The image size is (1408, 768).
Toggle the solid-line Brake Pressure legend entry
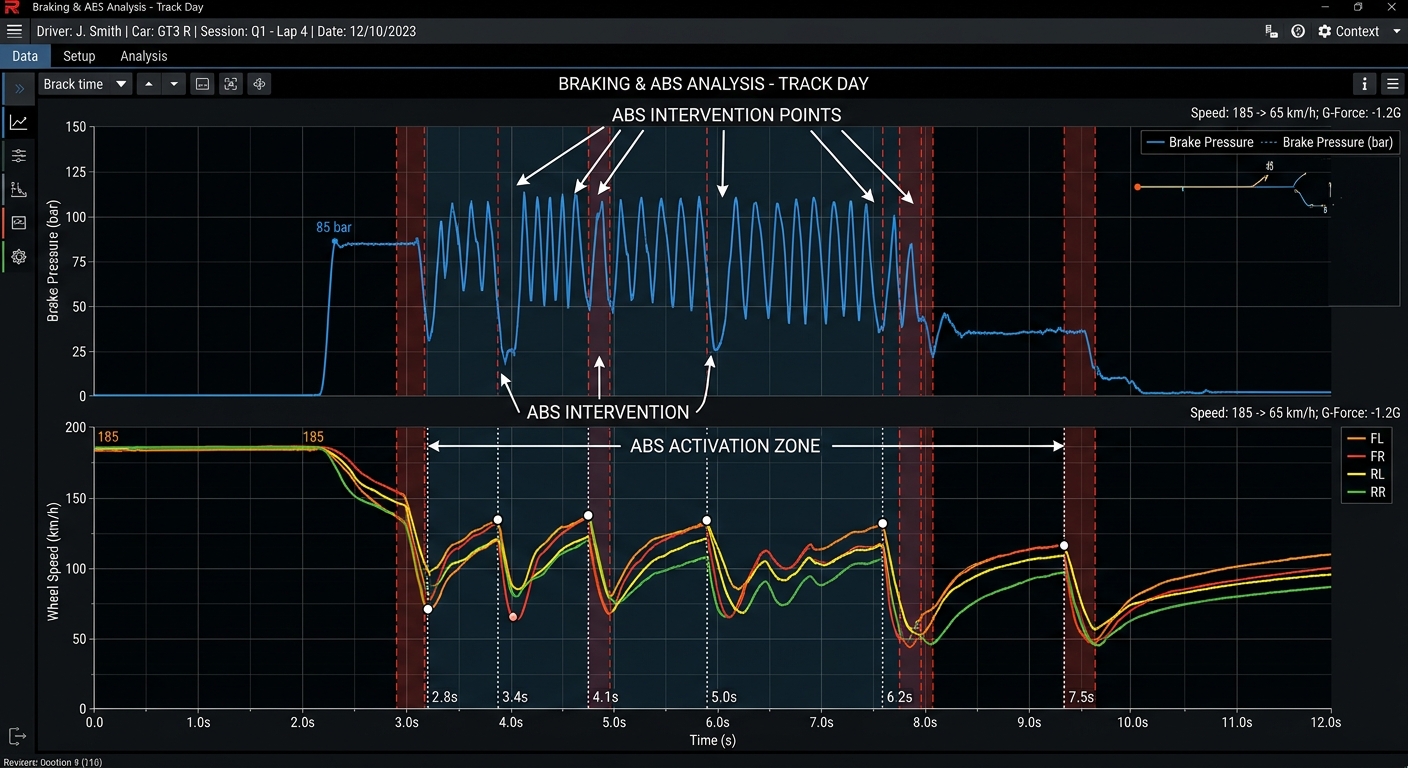coord(1201,142)
